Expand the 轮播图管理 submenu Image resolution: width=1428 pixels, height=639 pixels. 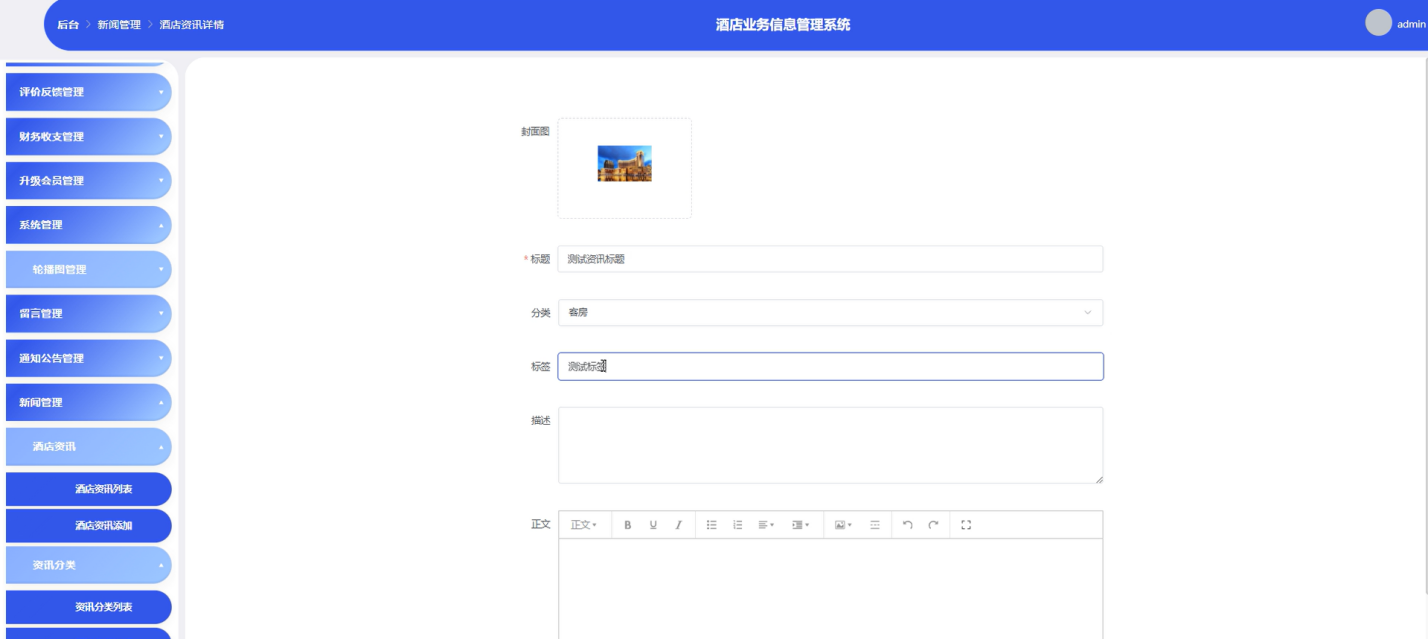click(89, 270)
